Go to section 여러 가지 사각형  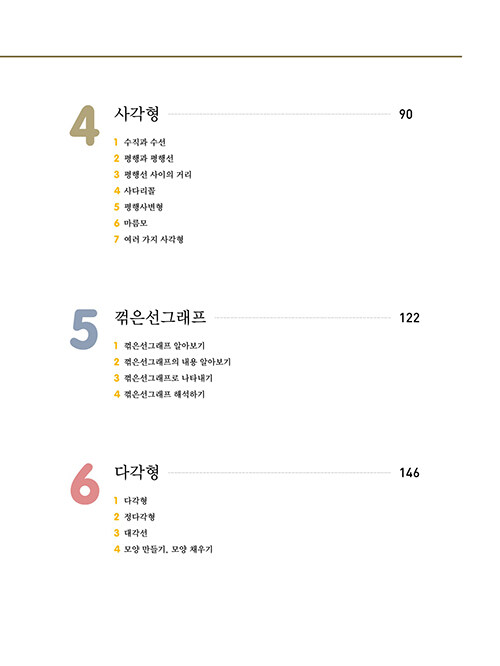154,239
